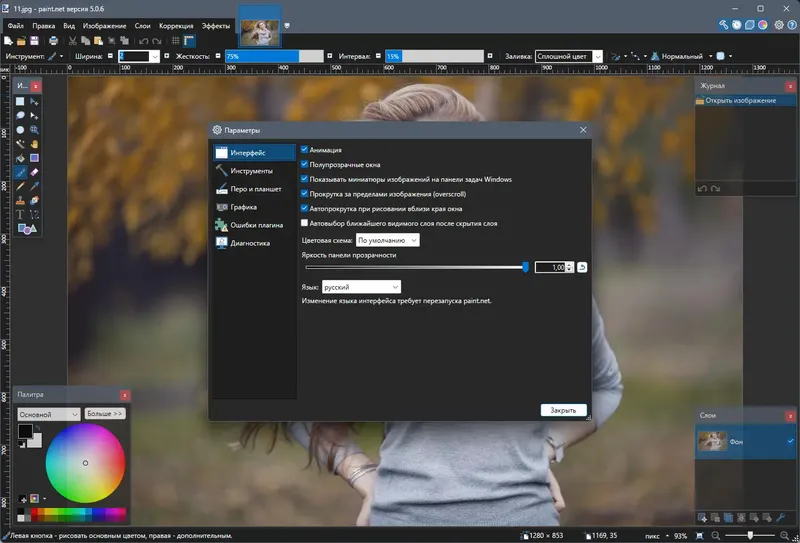Select the Paint Bucket tool
Image resolution: width=800 pixels, height=543 pixels.
pyautogui.click(x=20, y=158)
